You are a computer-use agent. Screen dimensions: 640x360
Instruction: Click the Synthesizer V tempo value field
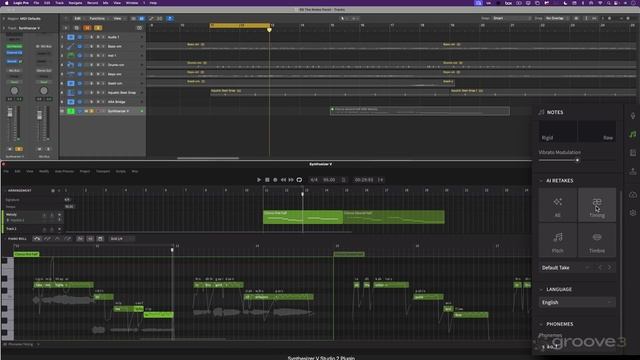[329, 180]
